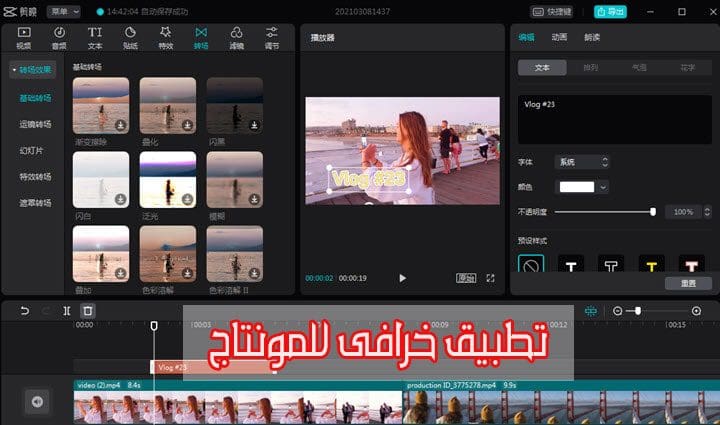Apply the yellow T text preset style
Image resolution: width=720 pixels, height=425 pixels.
click(x=651, y=264)
